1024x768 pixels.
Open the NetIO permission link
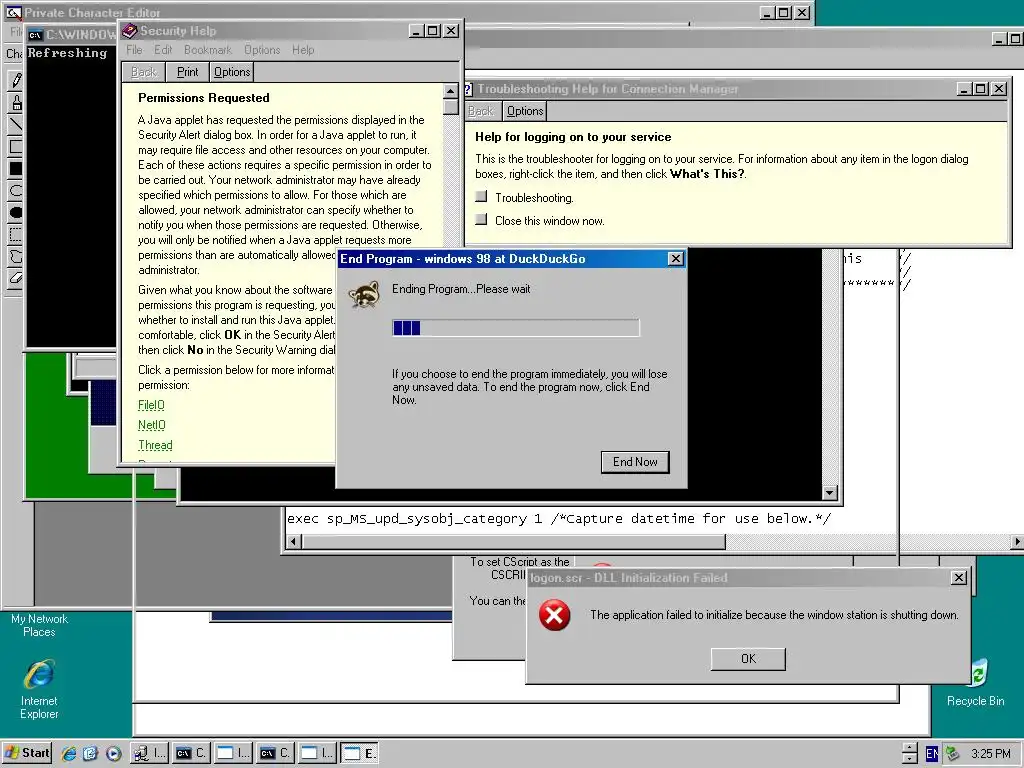[x=152, y=425]
